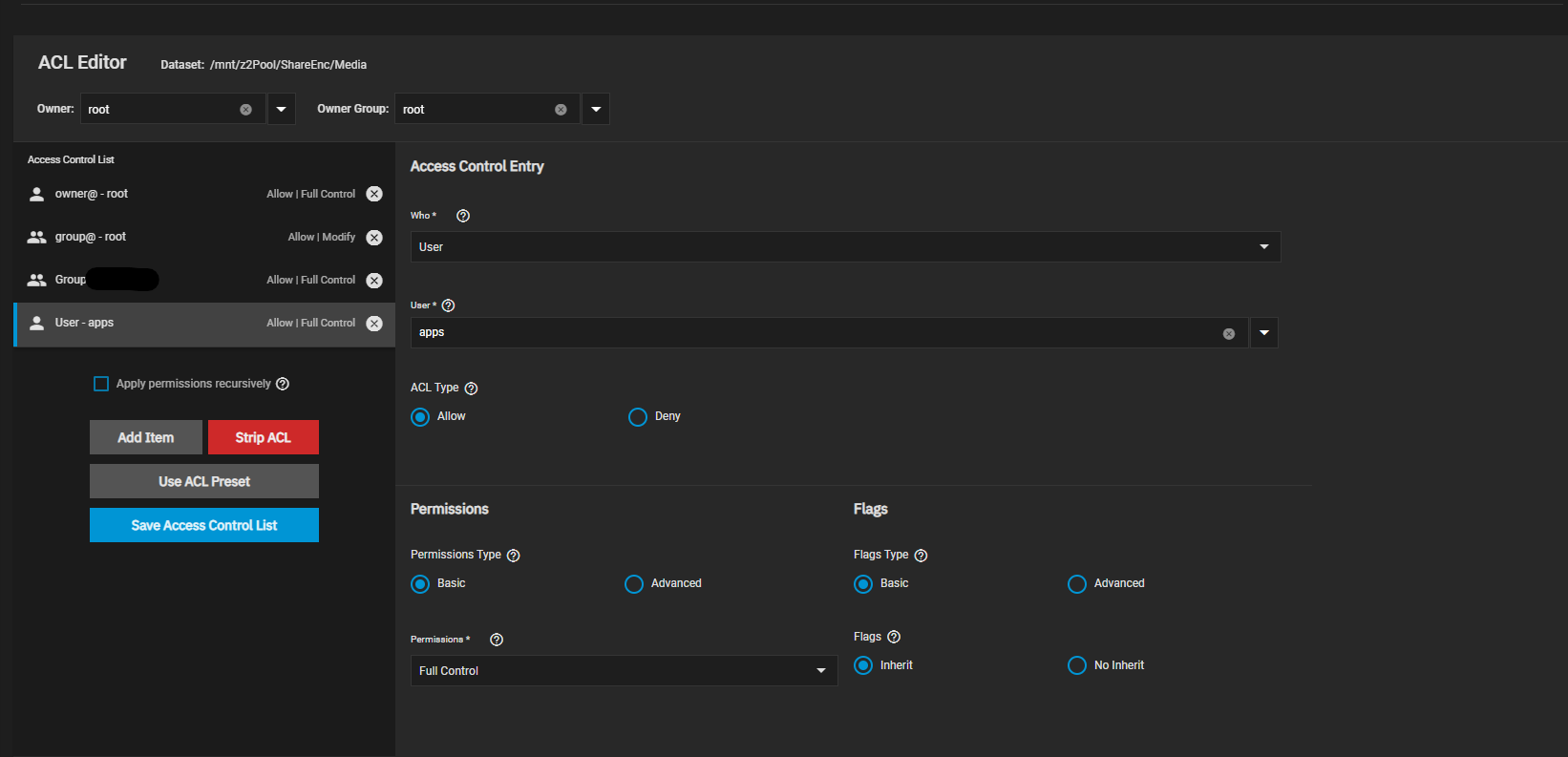Show help for Flags Type
This screenshot has width=1568, height=757.
click(921, 556)
